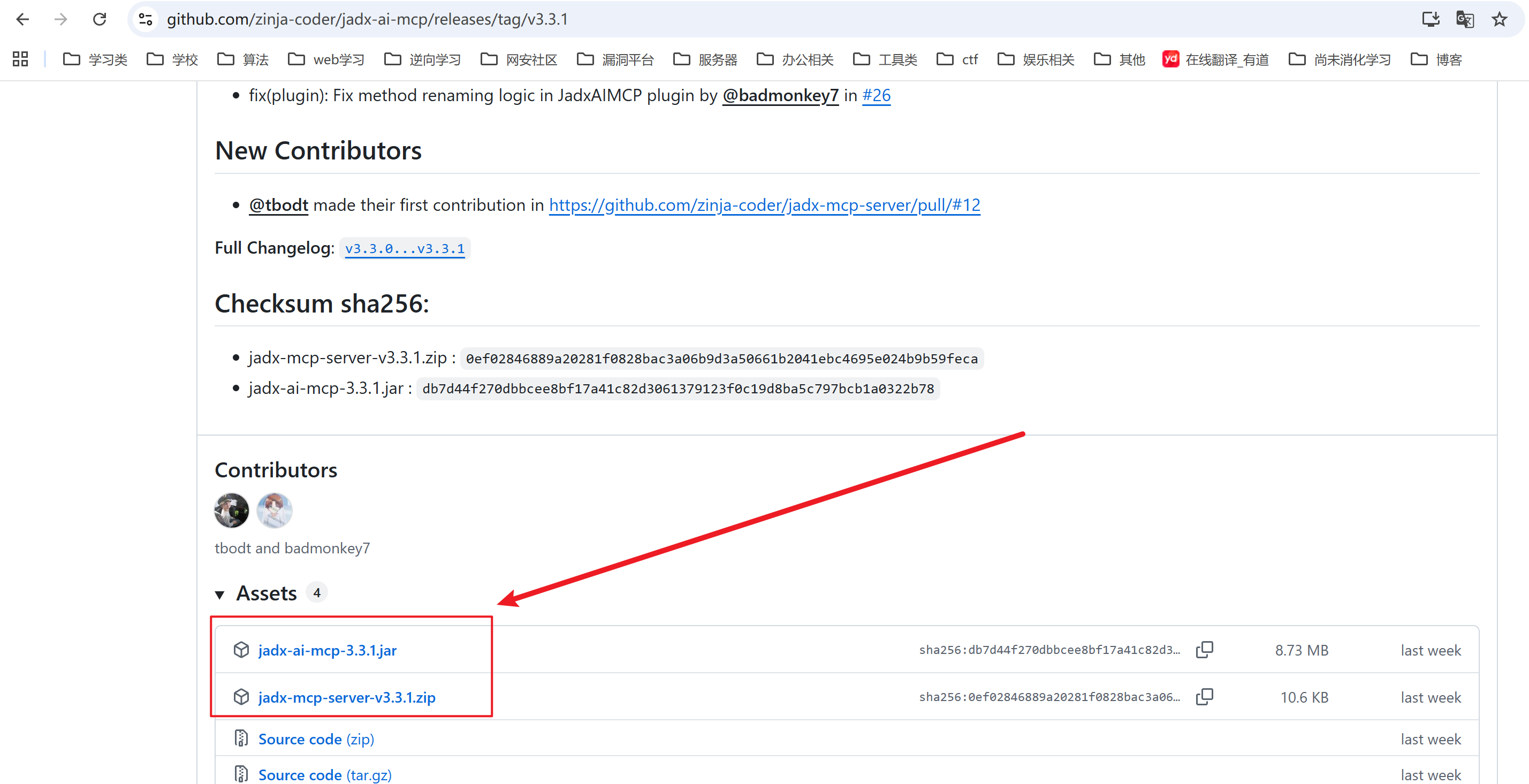The height and width of the screenshot is (784, 1529).
Task: Click tbodt contributor avatar
Action: (x=232, y=511)
